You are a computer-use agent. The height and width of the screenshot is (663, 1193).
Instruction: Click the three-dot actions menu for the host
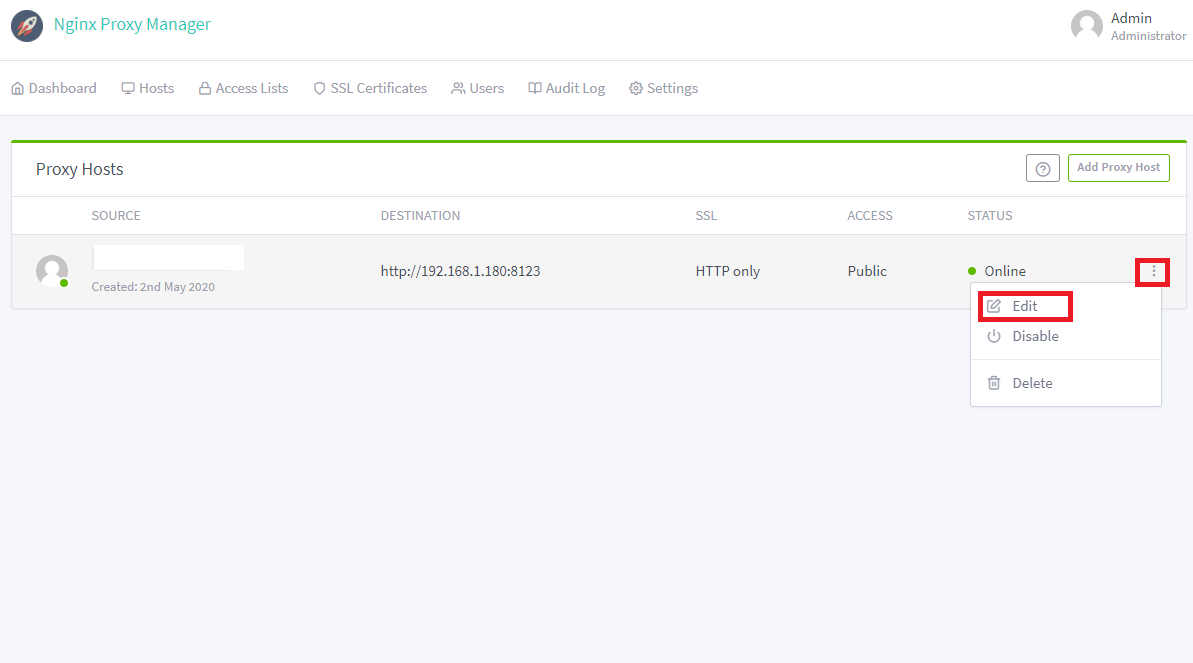1153,271
